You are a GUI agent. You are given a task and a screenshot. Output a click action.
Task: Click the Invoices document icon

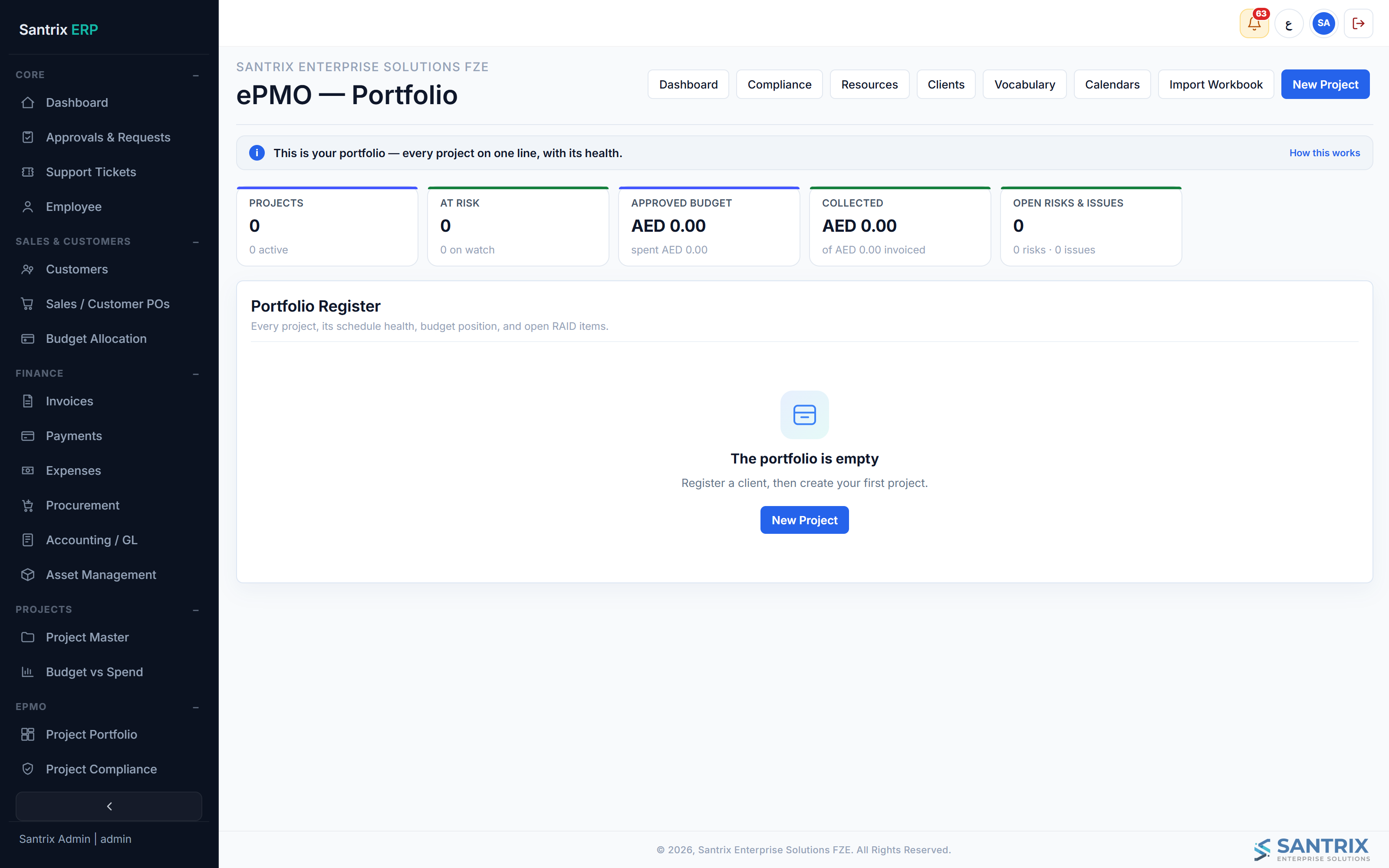pyautogui.click(x=27, y=401)
